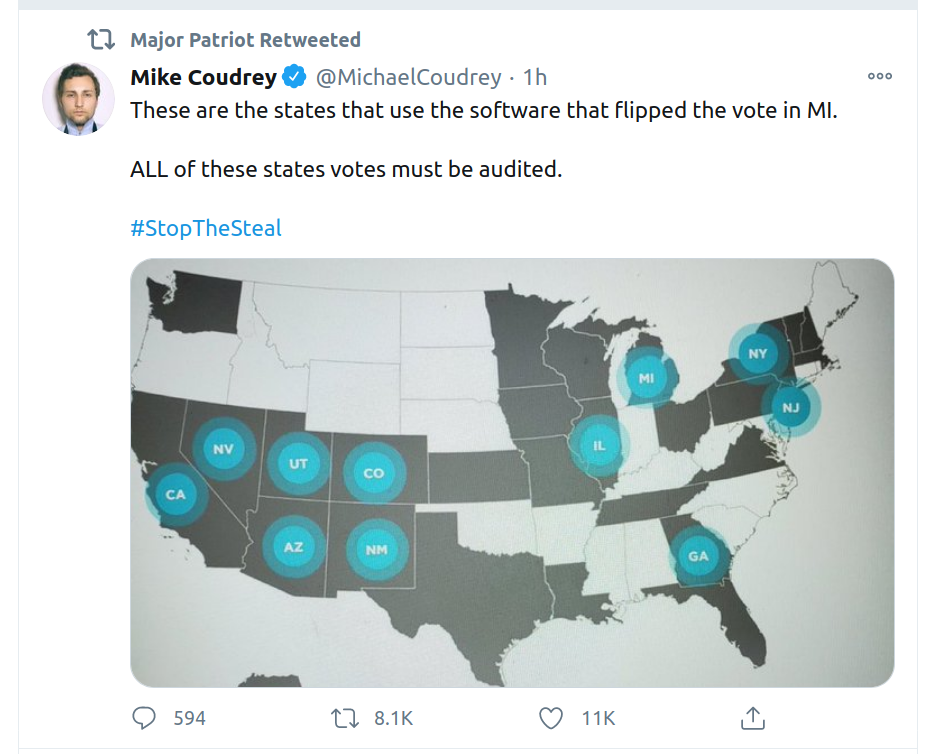Click the GA circle marker on map
The image size is (933, 754).
[698, 556]
